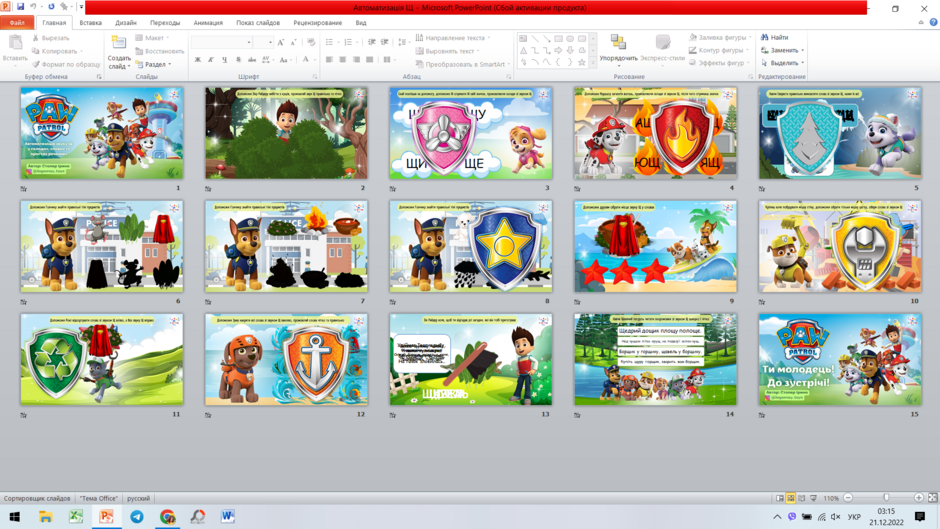Screen dimensions: 940x529
Task: Click the Excel icon in the taskbar
Action: pyautogui.click(x=76, y=516)
